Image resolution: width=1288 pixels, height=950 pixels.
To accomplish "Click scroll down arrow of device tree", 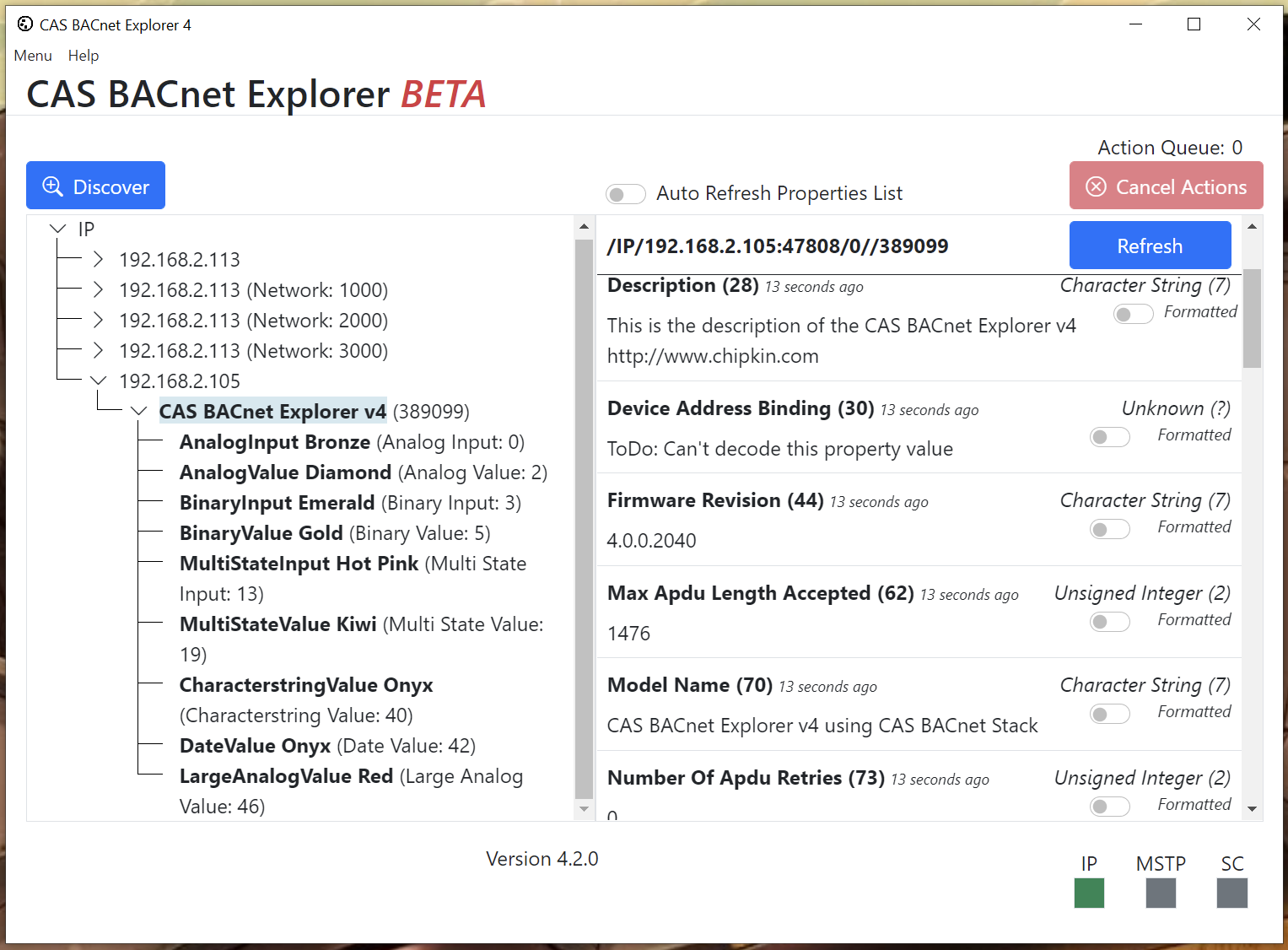I will 584,809.
